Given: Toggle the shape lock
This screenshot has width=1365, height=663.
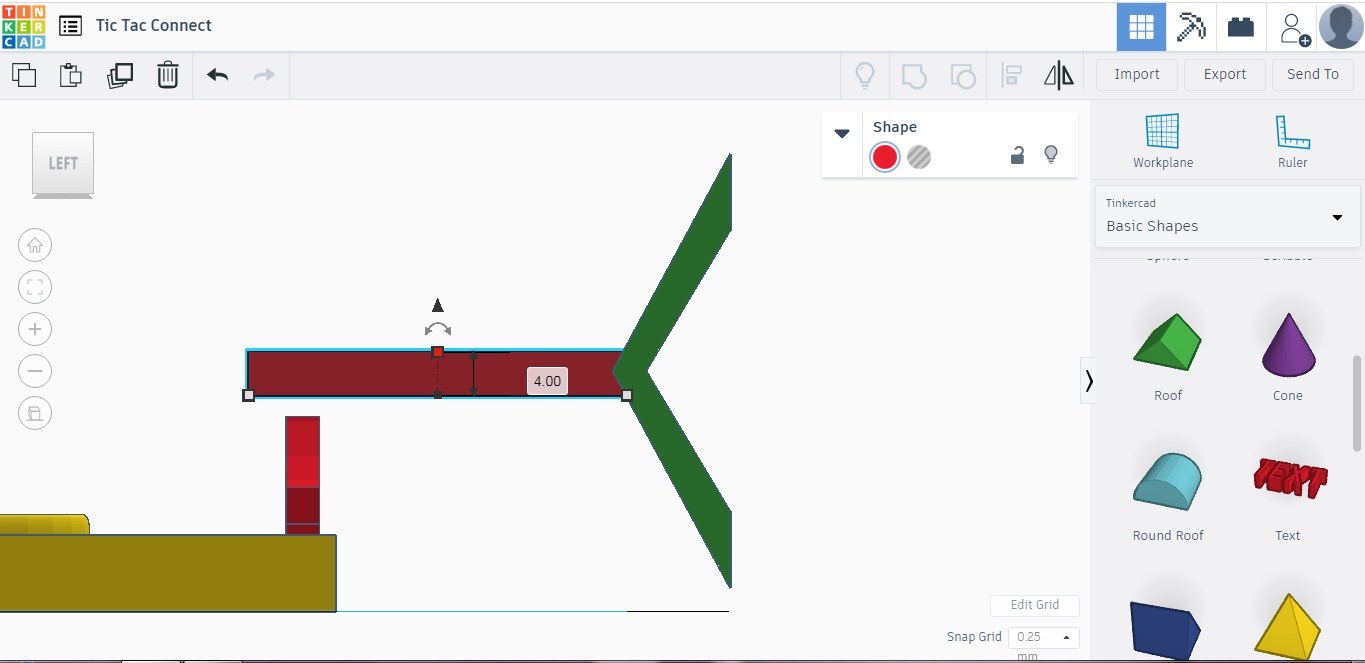Looking at the screenshot, I should (1017, 155).
